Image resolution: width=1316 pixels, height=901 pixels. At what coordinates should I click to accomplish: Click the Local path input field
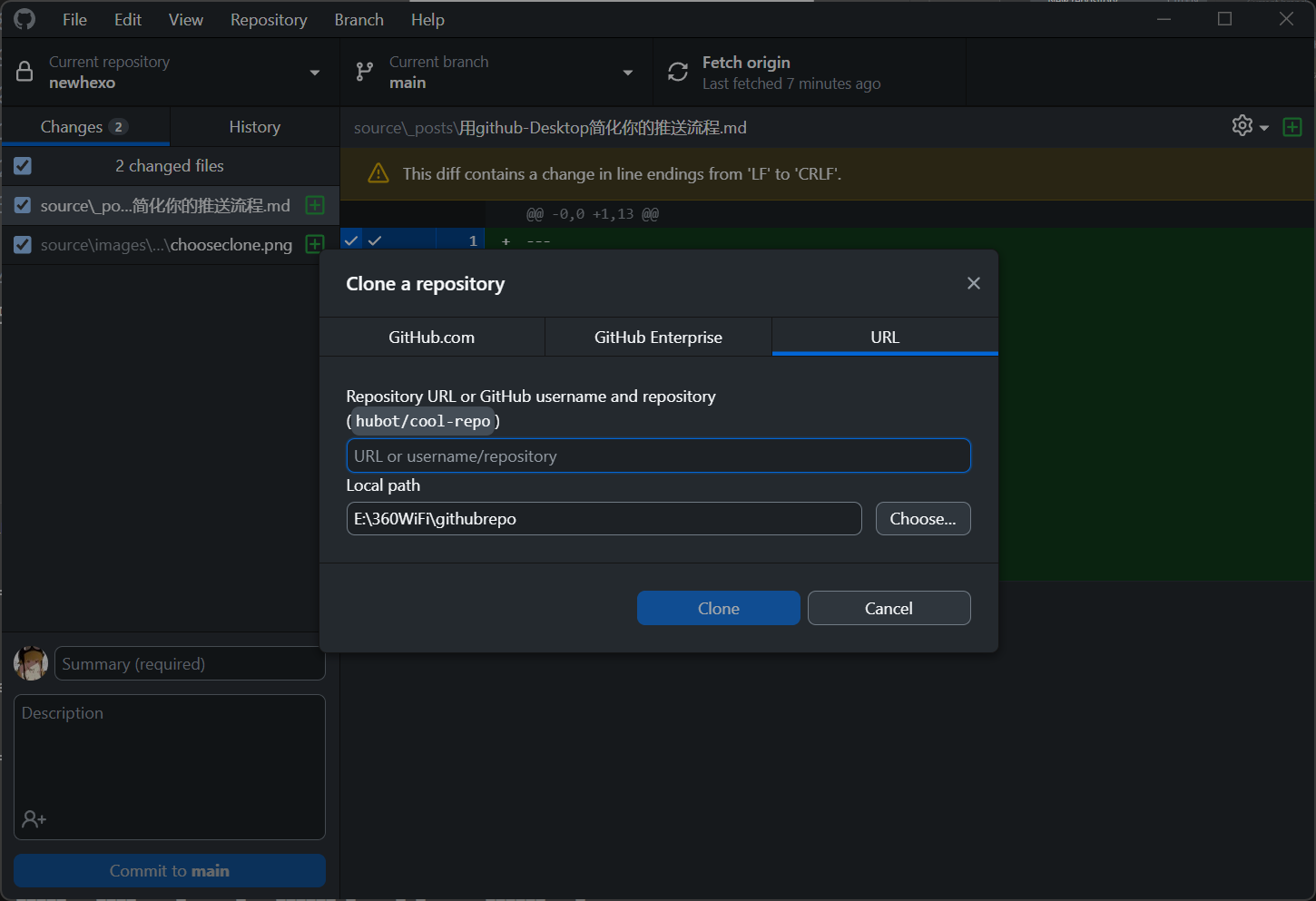604,518
